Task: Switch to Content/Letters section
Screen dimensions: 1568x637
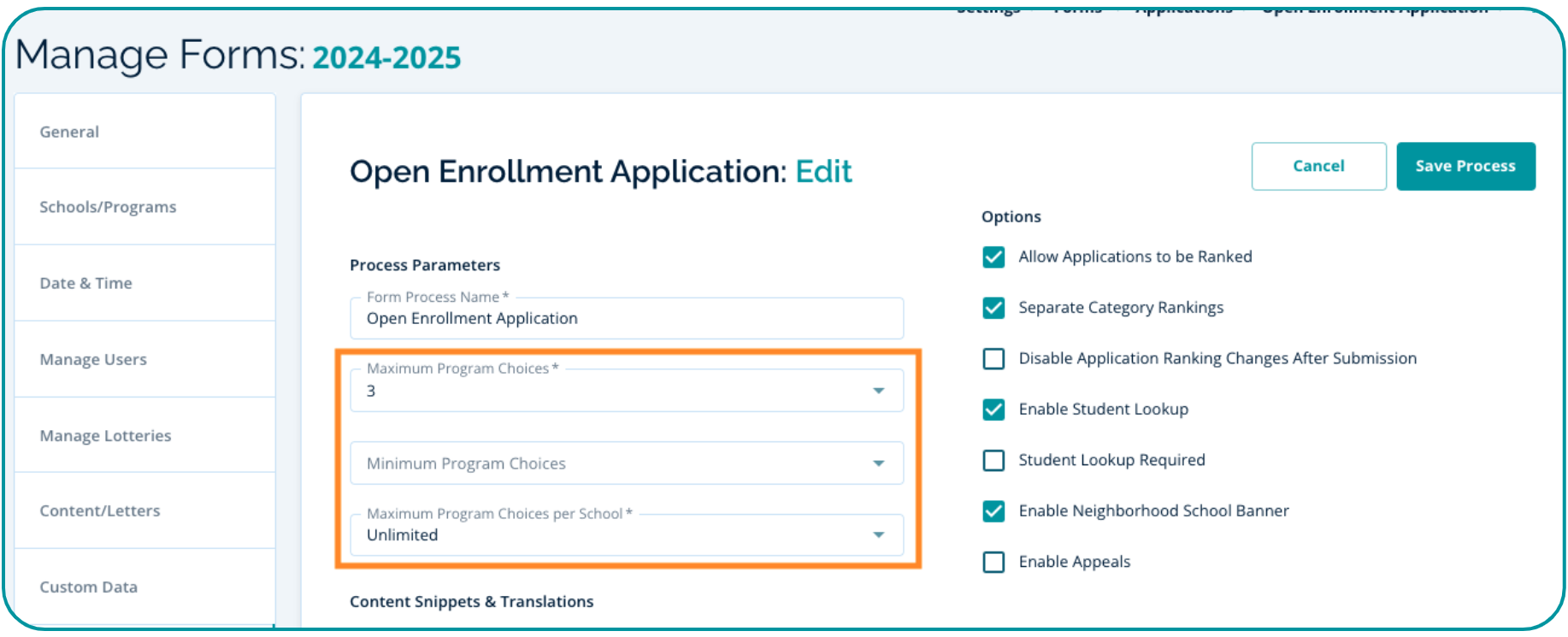Action: [100, 510]
